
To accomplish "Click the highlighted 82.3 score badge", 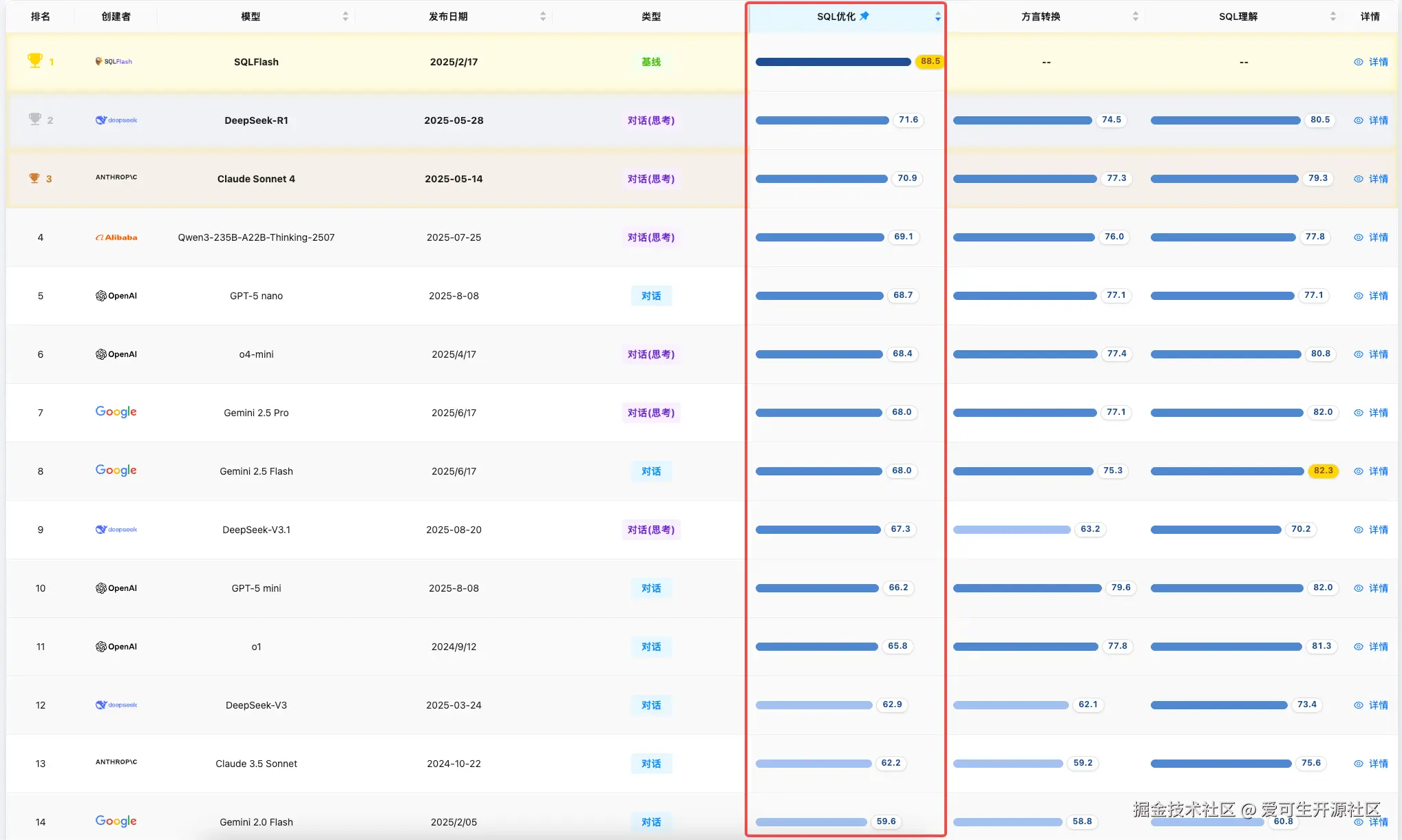I will [x=1323, y=471].
